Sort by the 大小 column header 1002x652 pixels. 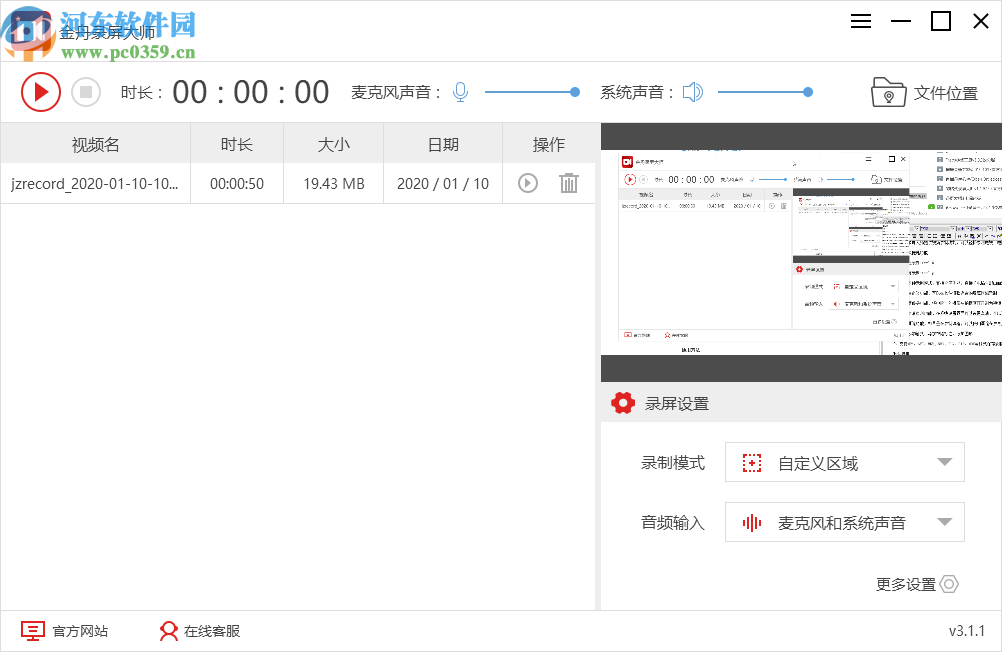coord(332,143)
